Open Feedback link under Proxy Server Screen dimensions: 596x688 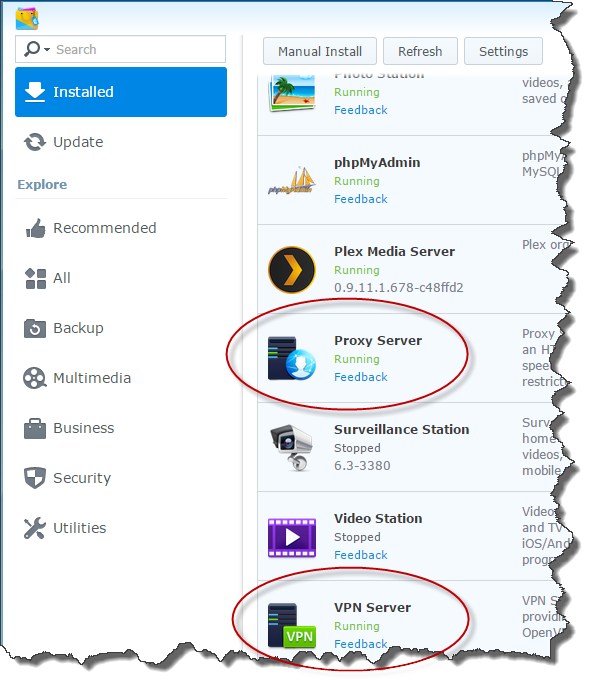[361, 377]
